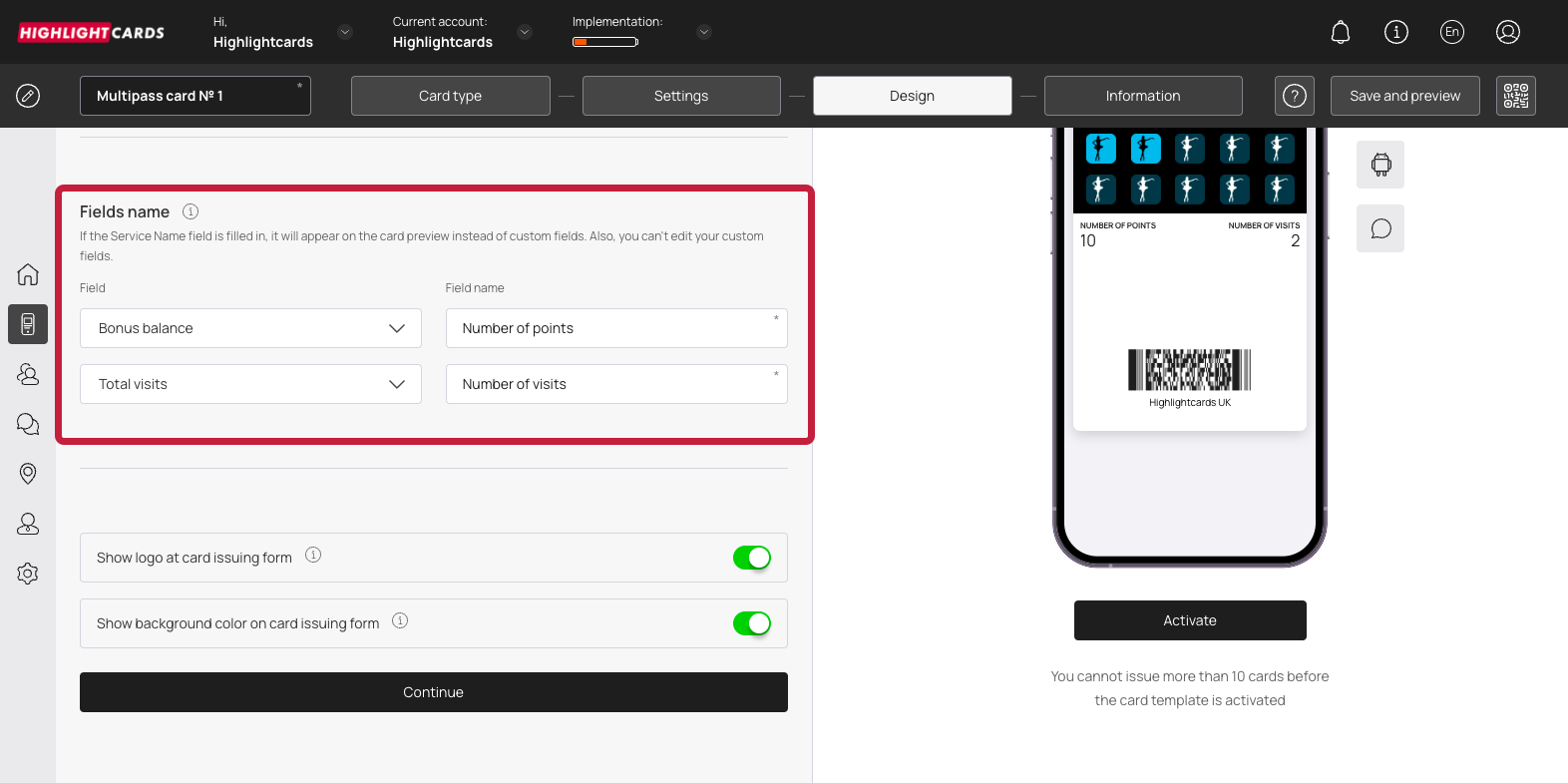Image resolution: width=1568 pixels, height=783 pixels.
Task: Open the Information tab
Action: (1142, 96)
